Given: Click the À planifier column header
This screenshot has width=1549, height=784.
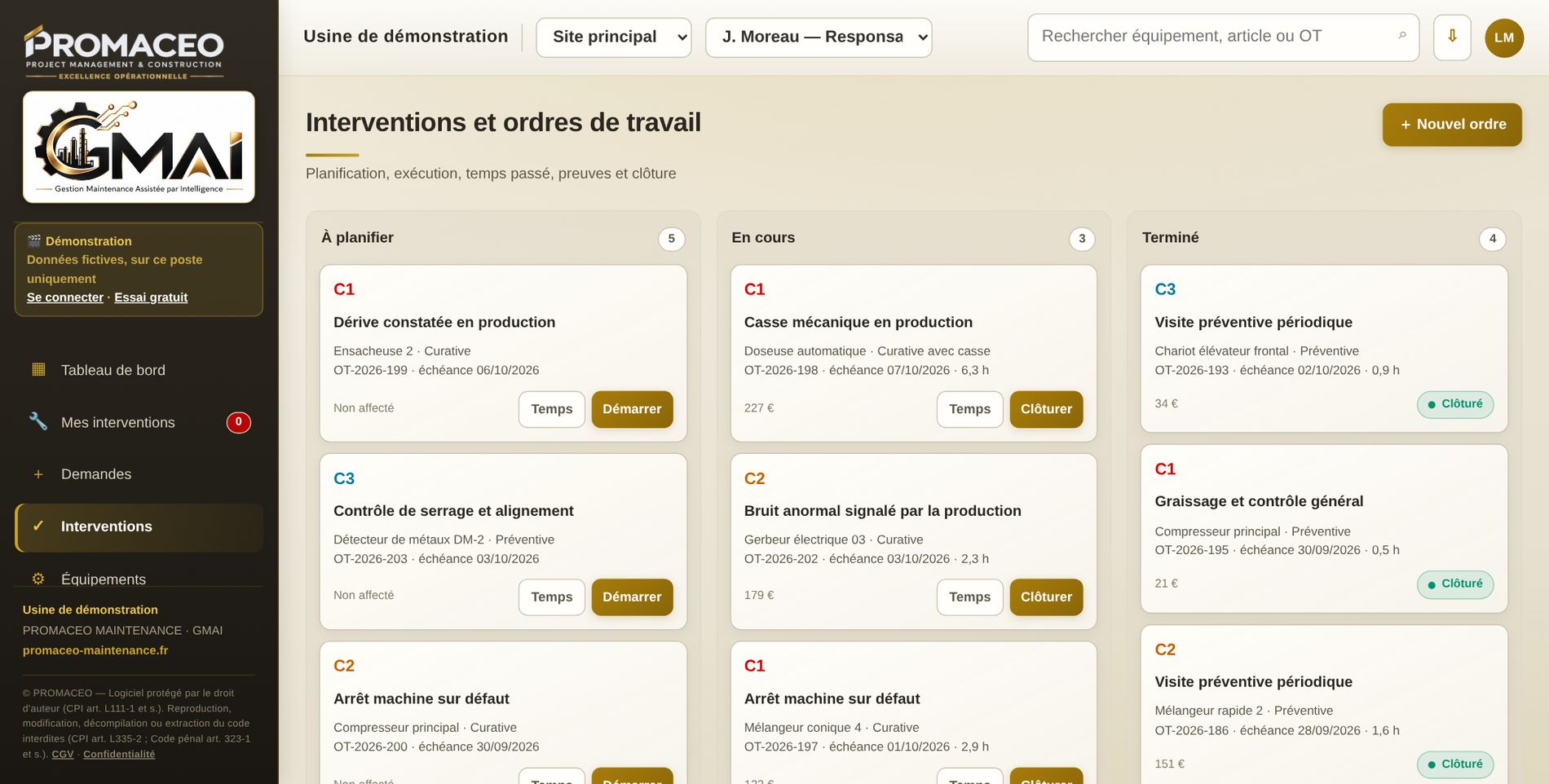Looking at the screenshot, I should tap(357, 237).
